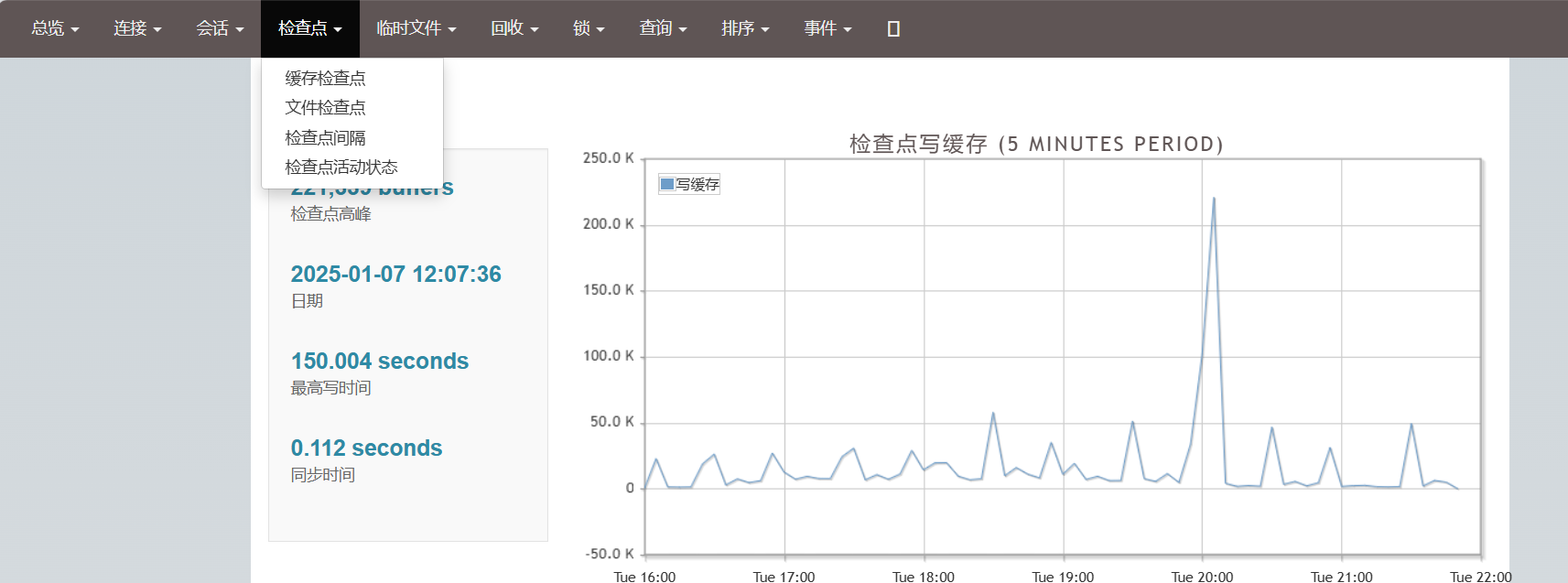Select 缓存检查点 from the dropdown

coord(325,79)
